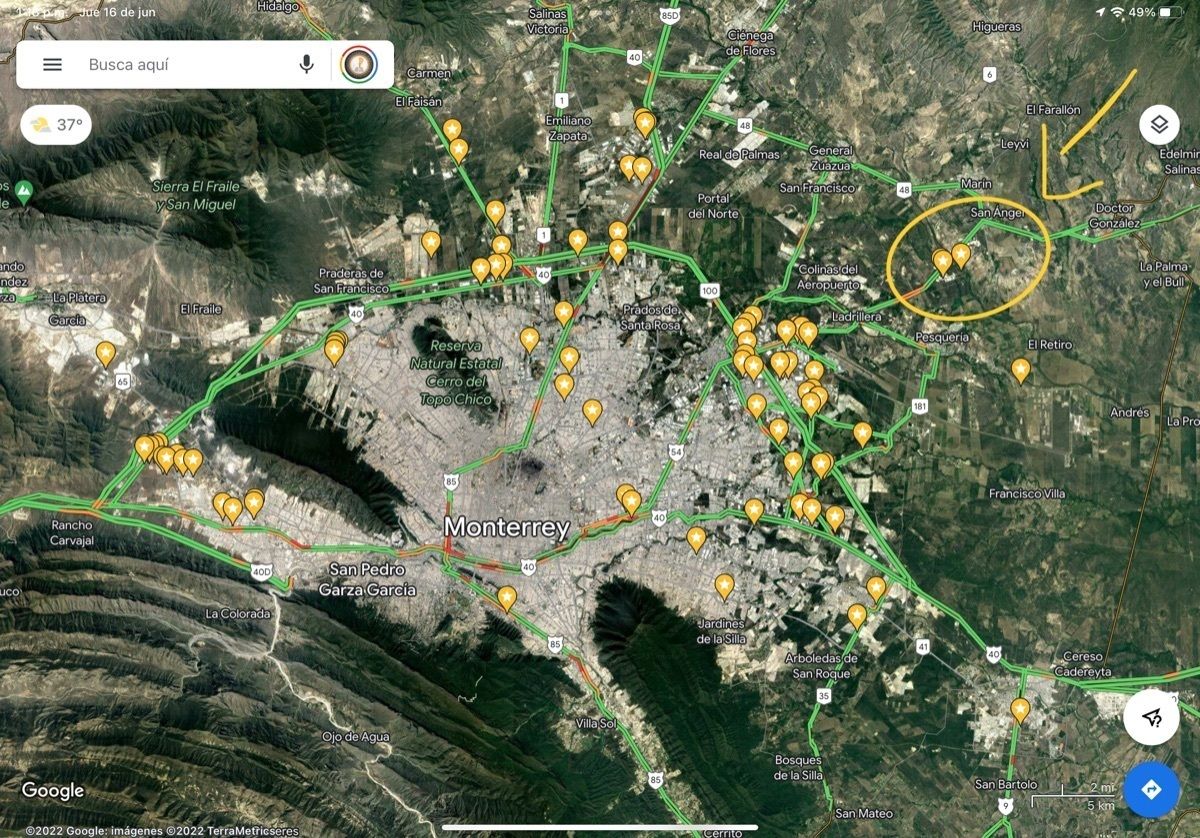Image resolution: width=1200 pixels, height=838 pixels.
Task: Center map on my current location
Action: pyautogui.click(x=1151, y=716)
